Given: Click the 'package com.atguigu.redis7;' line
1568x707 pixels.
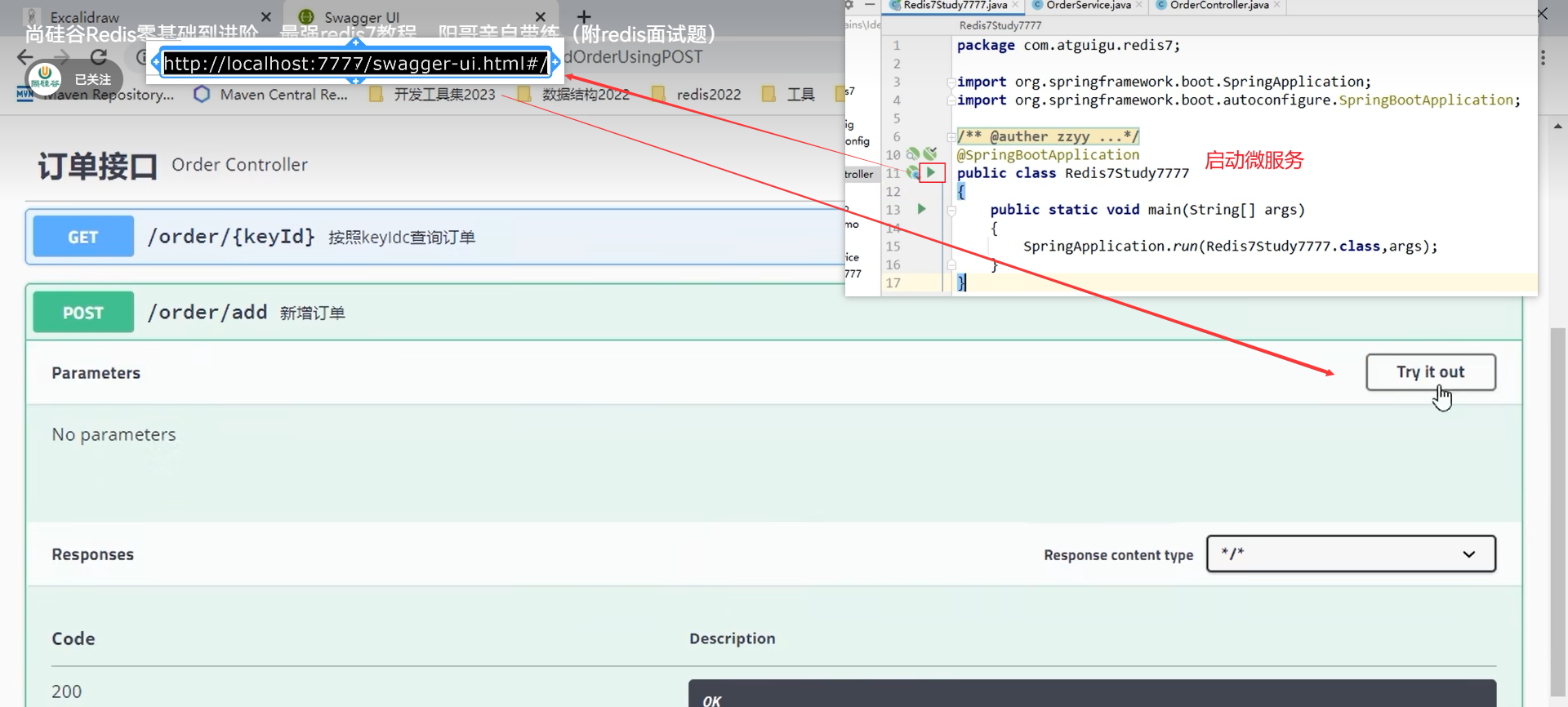Looking at the screenshot, I should pos(1068,45).
